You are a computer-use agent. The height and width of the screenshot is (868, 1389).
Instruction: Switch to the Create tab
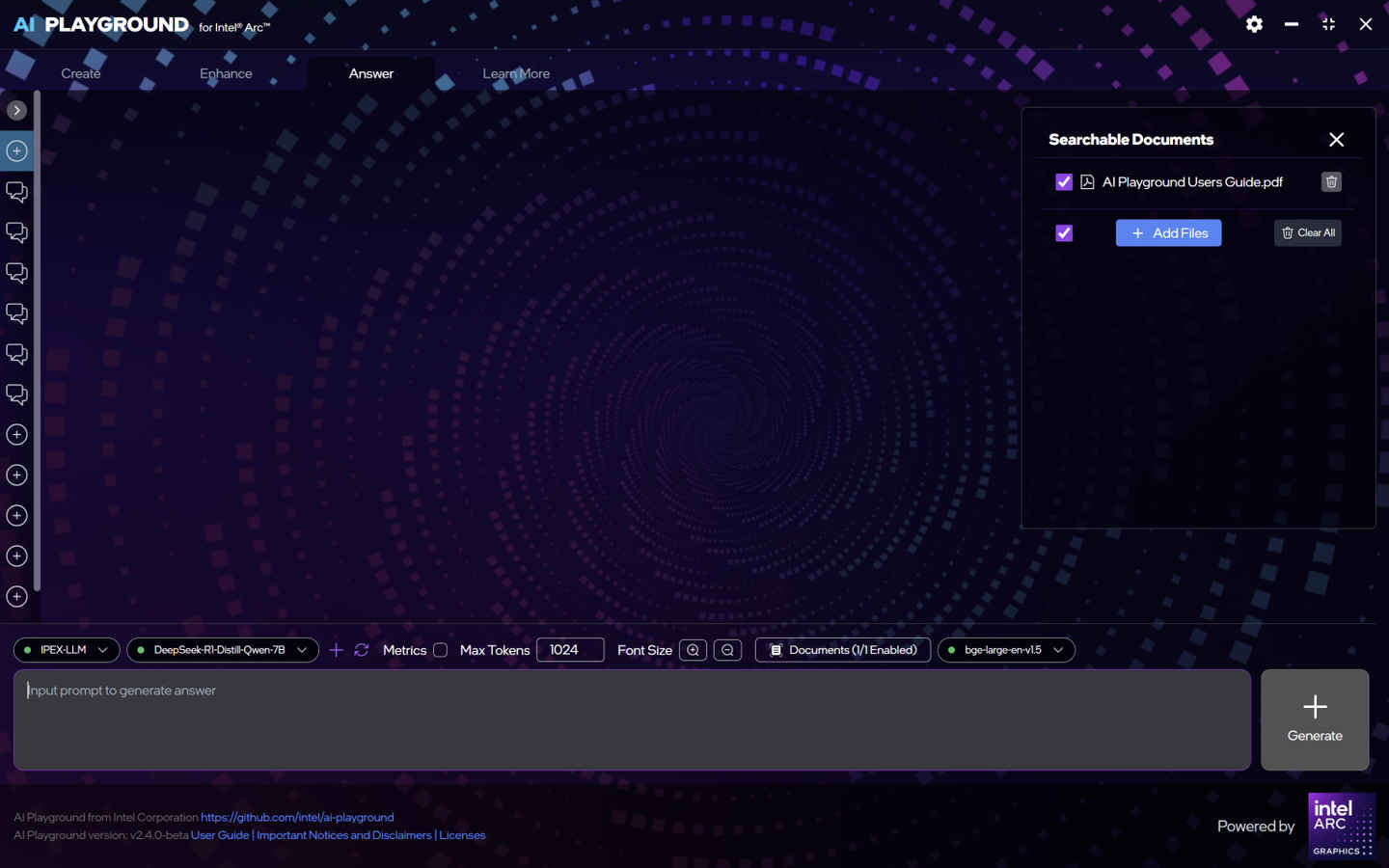point(81,73)
